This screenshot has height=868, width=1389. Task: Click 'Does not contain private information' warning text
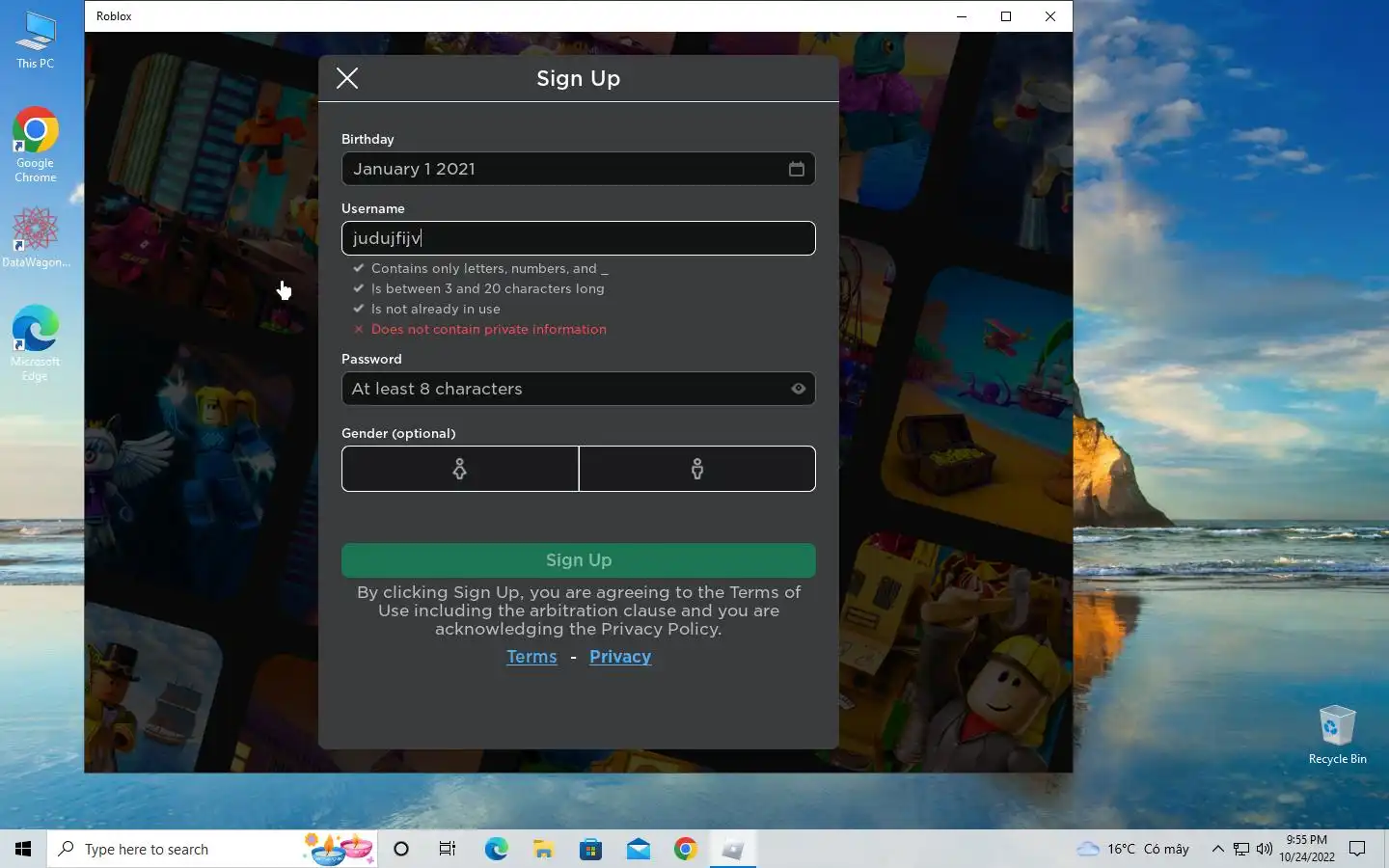(x=489, y=329)
